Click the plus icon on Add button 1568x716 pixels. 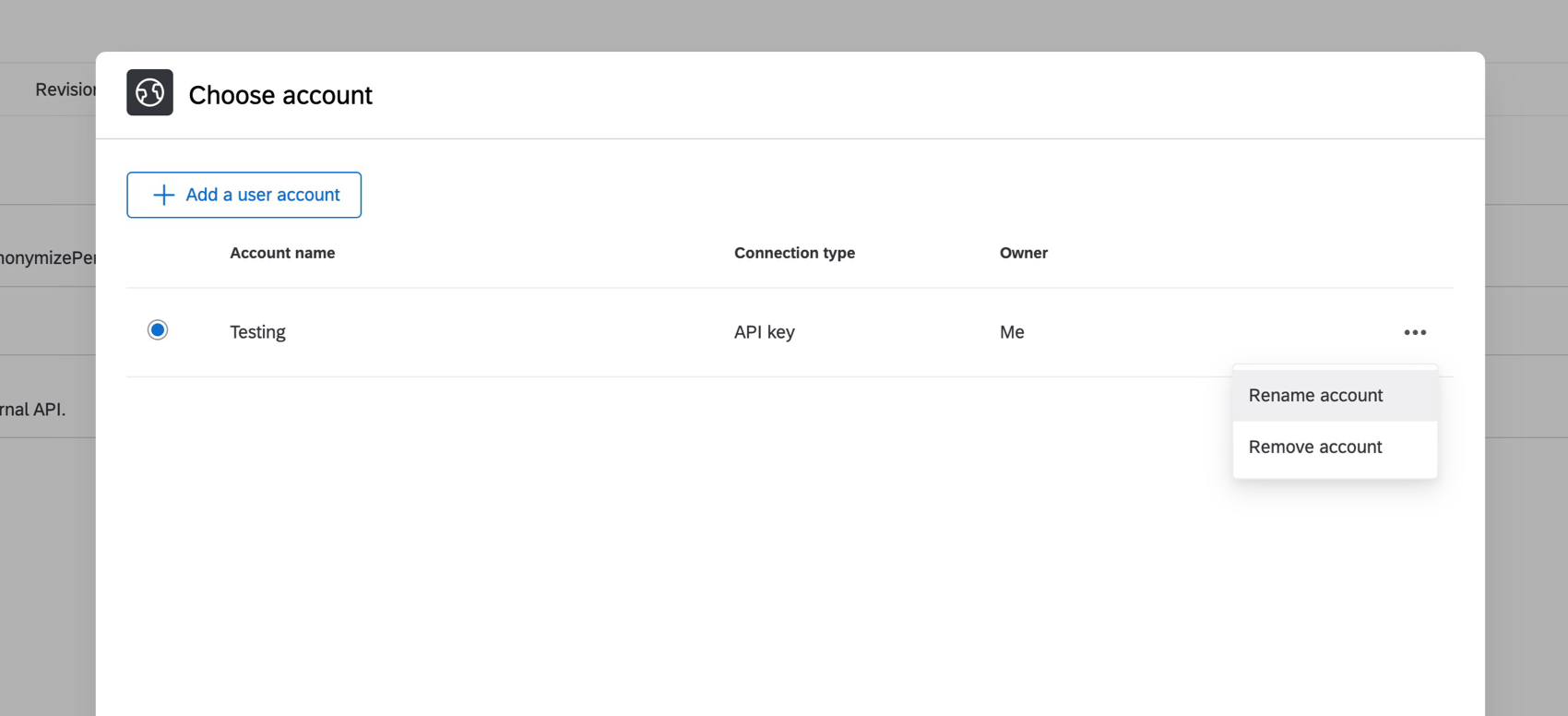[163, 195]
